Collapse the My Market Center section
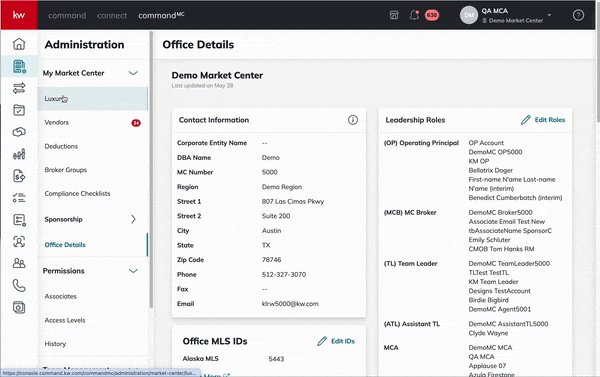The height and width of the screenshot is (377, 600). coord(133,73)
